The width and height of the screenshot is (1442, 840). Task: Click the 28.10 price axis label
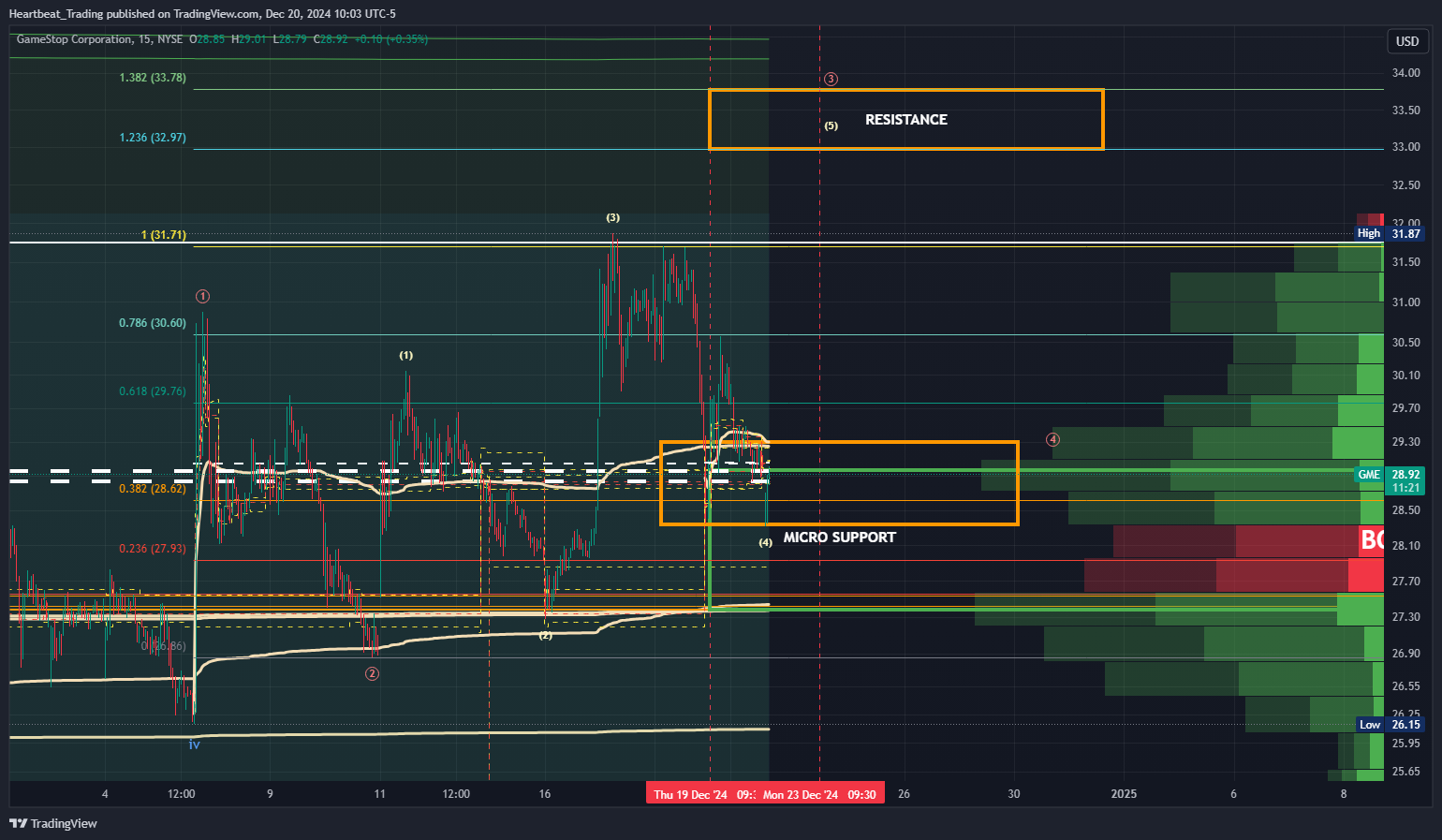point(1405,546)
